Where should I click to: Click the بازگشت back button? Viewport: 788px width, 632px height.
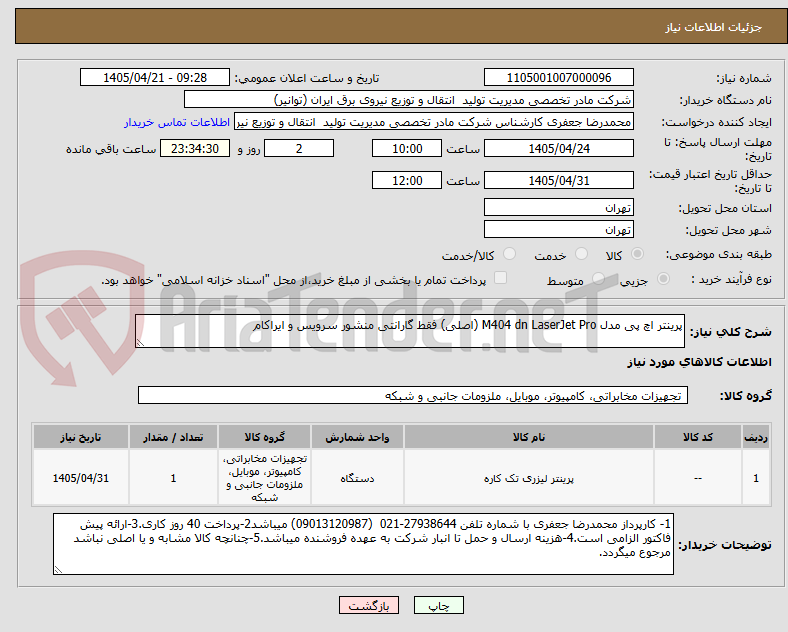click(x=369, y=606)
